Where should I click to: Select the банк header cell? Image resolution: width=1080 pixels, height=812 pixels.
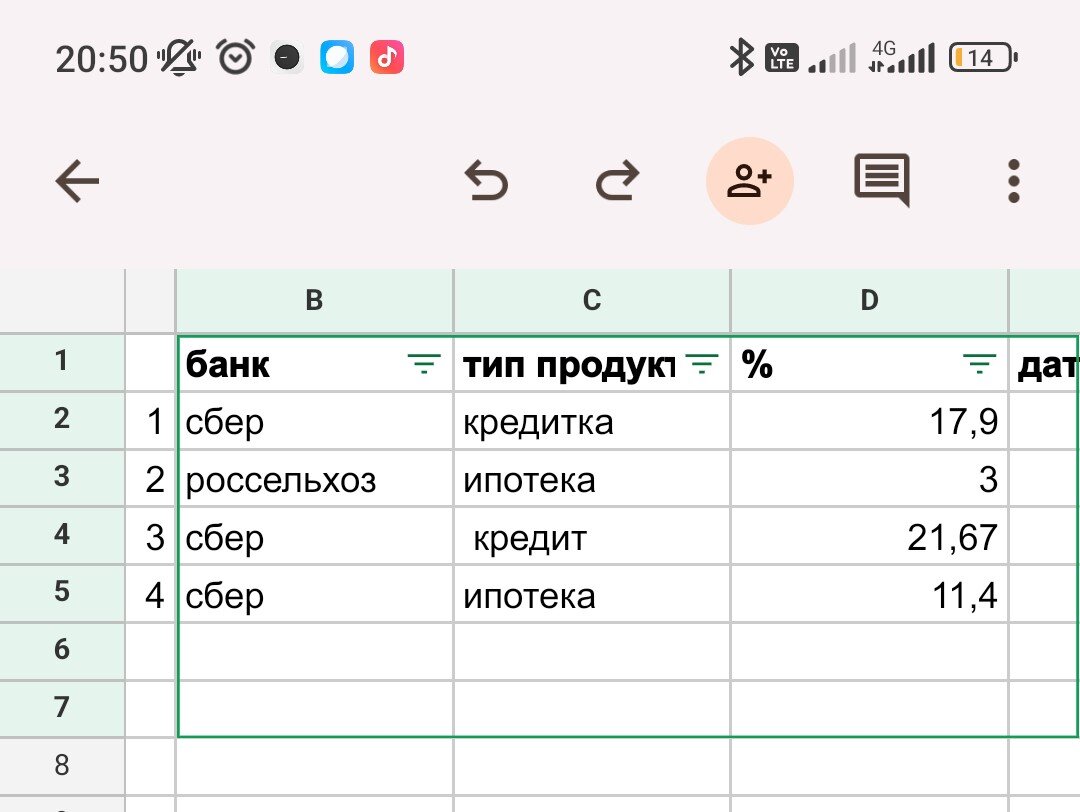315,364
